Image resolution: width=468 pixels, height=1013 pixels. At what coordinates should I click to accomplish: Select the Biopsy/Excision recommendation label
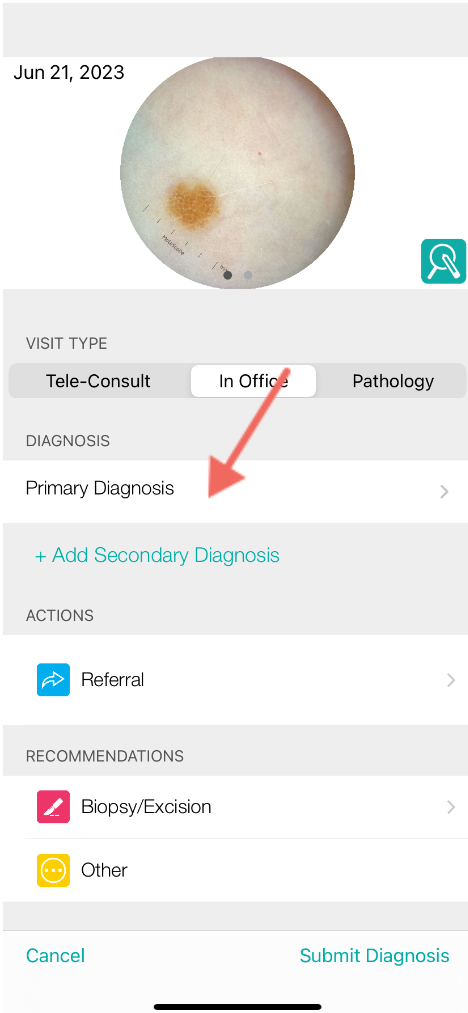coord(146,806)
